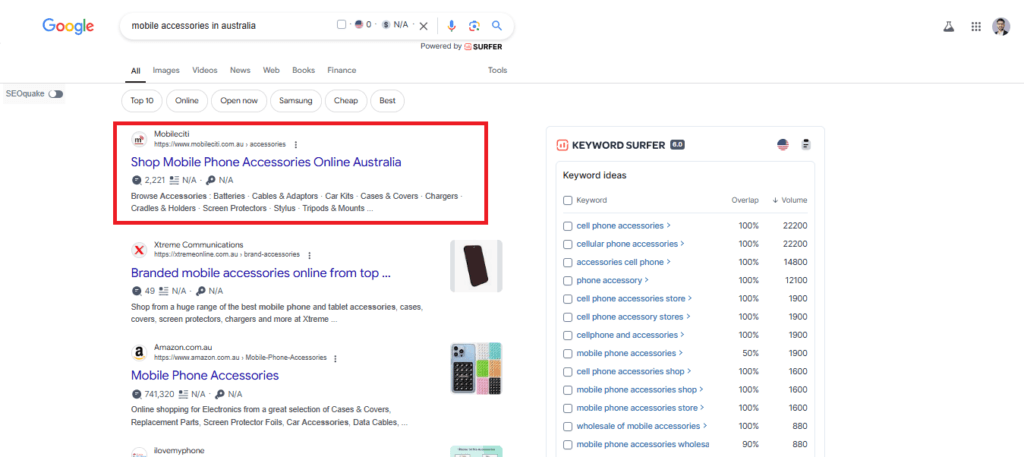Switch to the Images tab
The width and height of the screenshot is (1024, 457).
[166, 70]
